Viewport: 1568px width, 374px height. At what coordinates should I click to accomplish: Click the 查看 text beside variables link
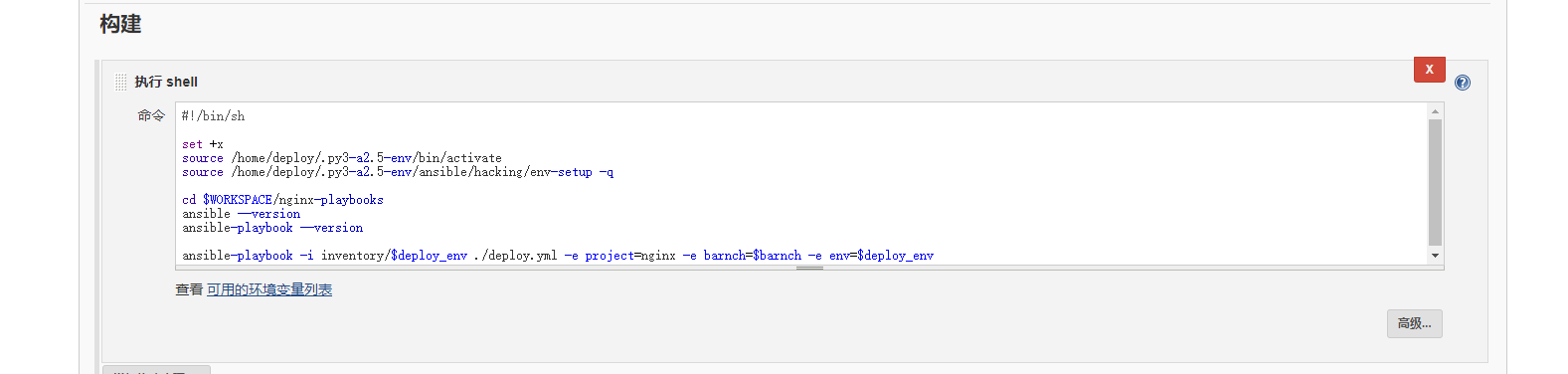(189, 289)
